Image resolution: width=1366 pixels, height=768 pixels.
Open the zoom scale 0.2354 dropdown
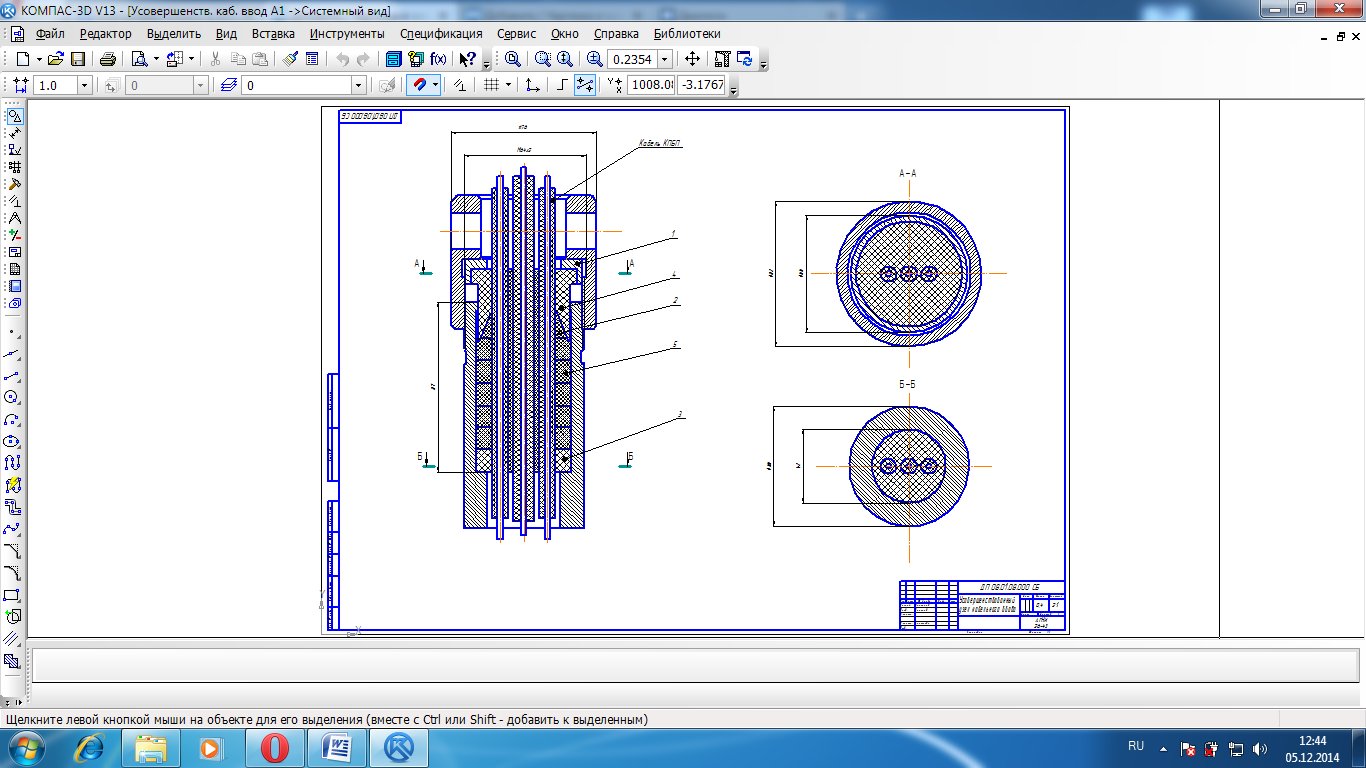664,60
